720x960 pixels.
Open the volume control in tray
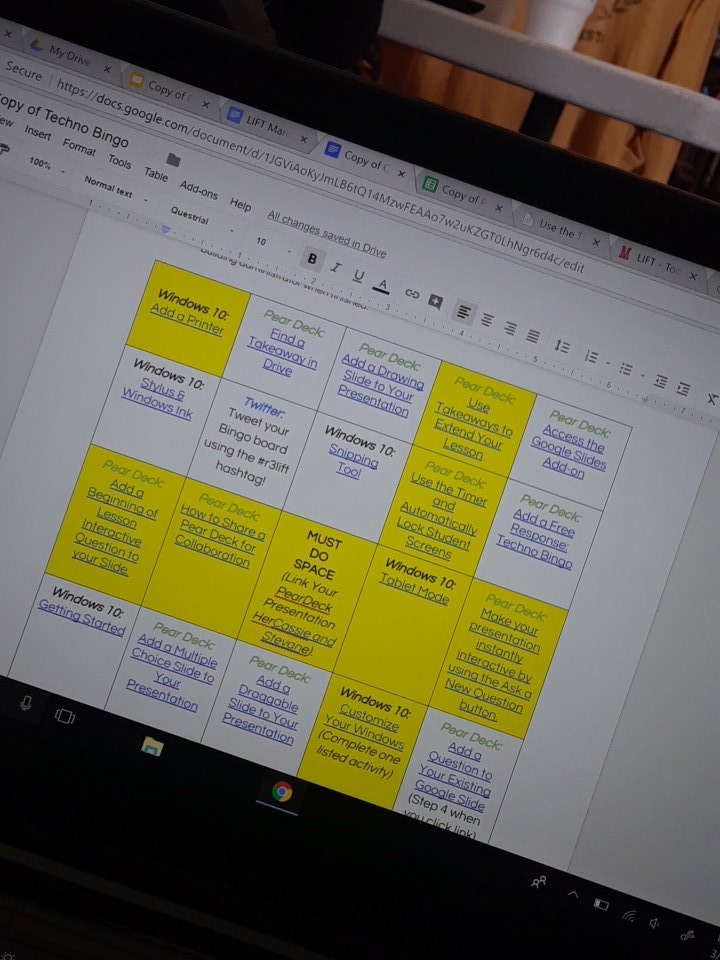click(655, 923)
